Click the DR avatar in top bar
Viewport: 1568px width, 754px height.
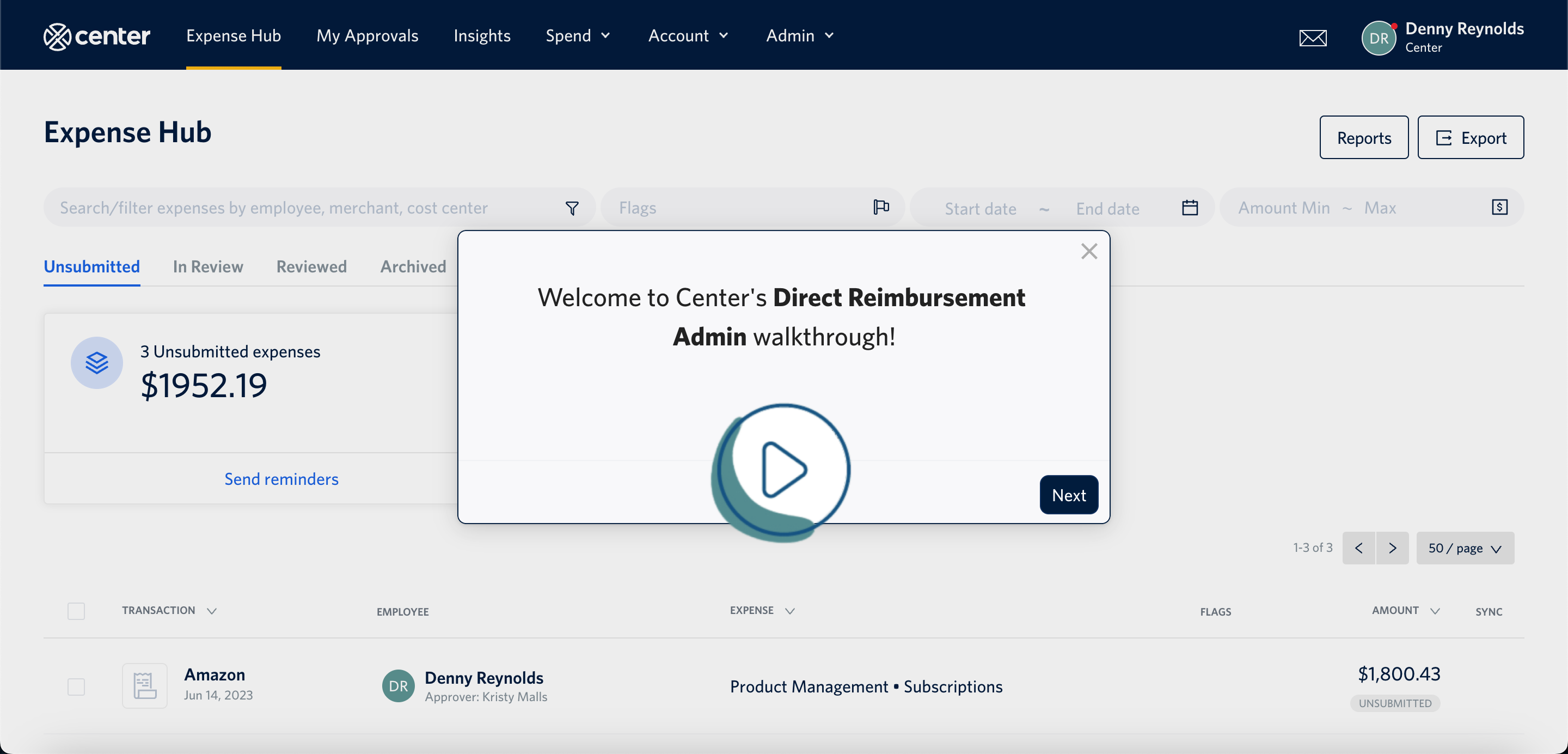click(1378, 38)
